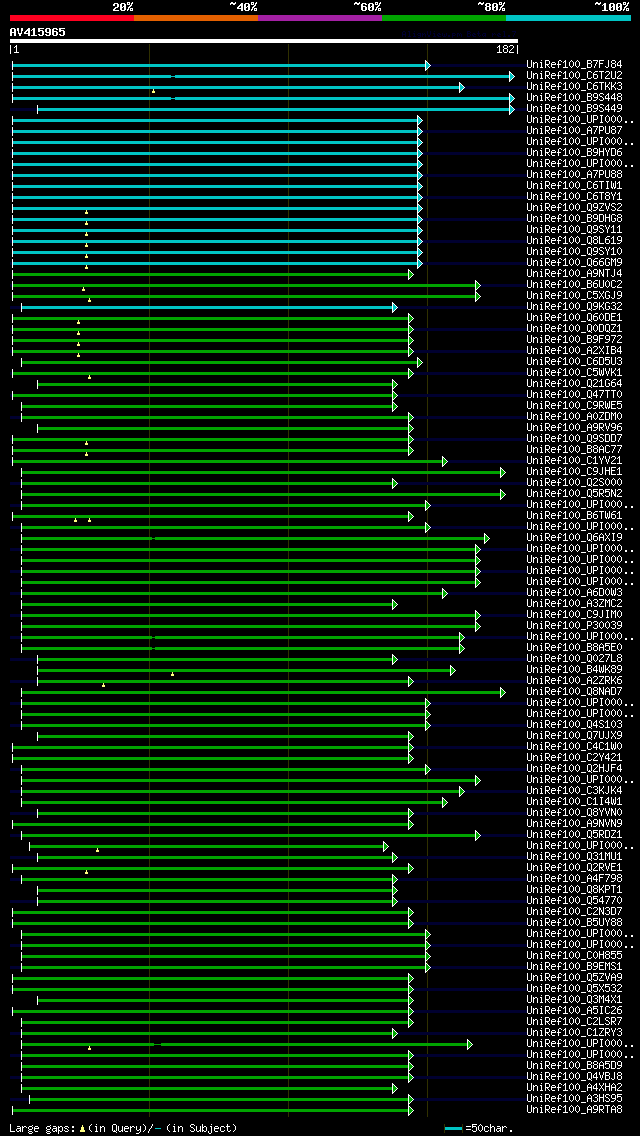Select hit label UniRef100_Q5RDZ1

pyautogui.click(x=574, y=834)
